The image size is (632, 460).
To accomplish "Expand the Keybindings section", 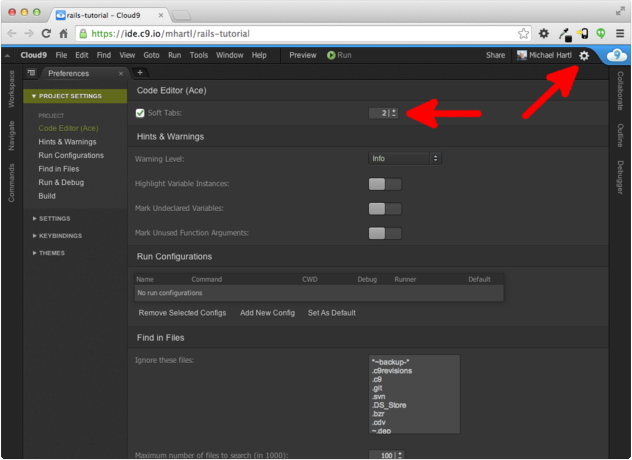I will point(60,235).
